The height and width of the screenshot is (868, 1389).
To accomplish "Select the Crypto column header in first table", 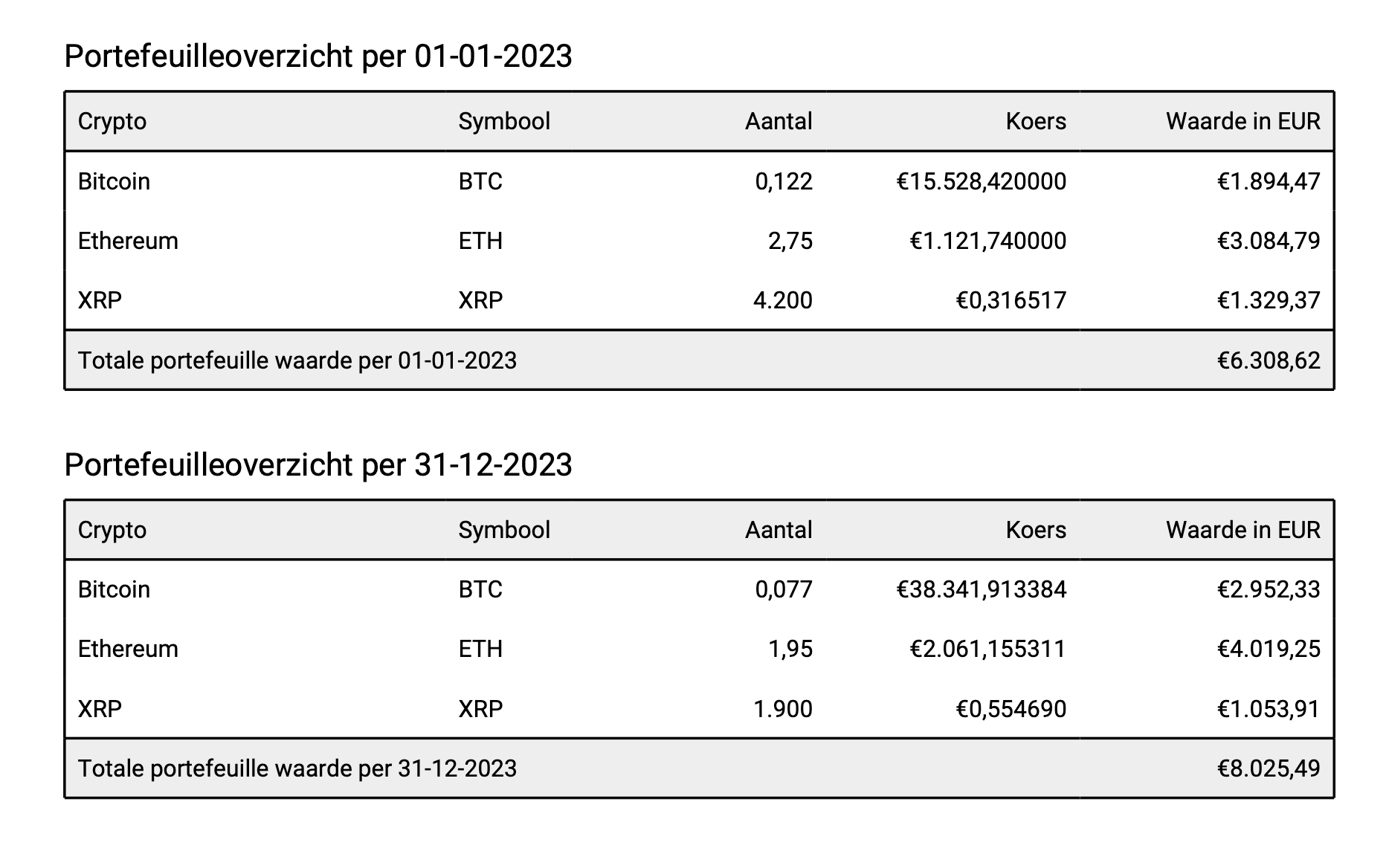I will click(112, 121).
